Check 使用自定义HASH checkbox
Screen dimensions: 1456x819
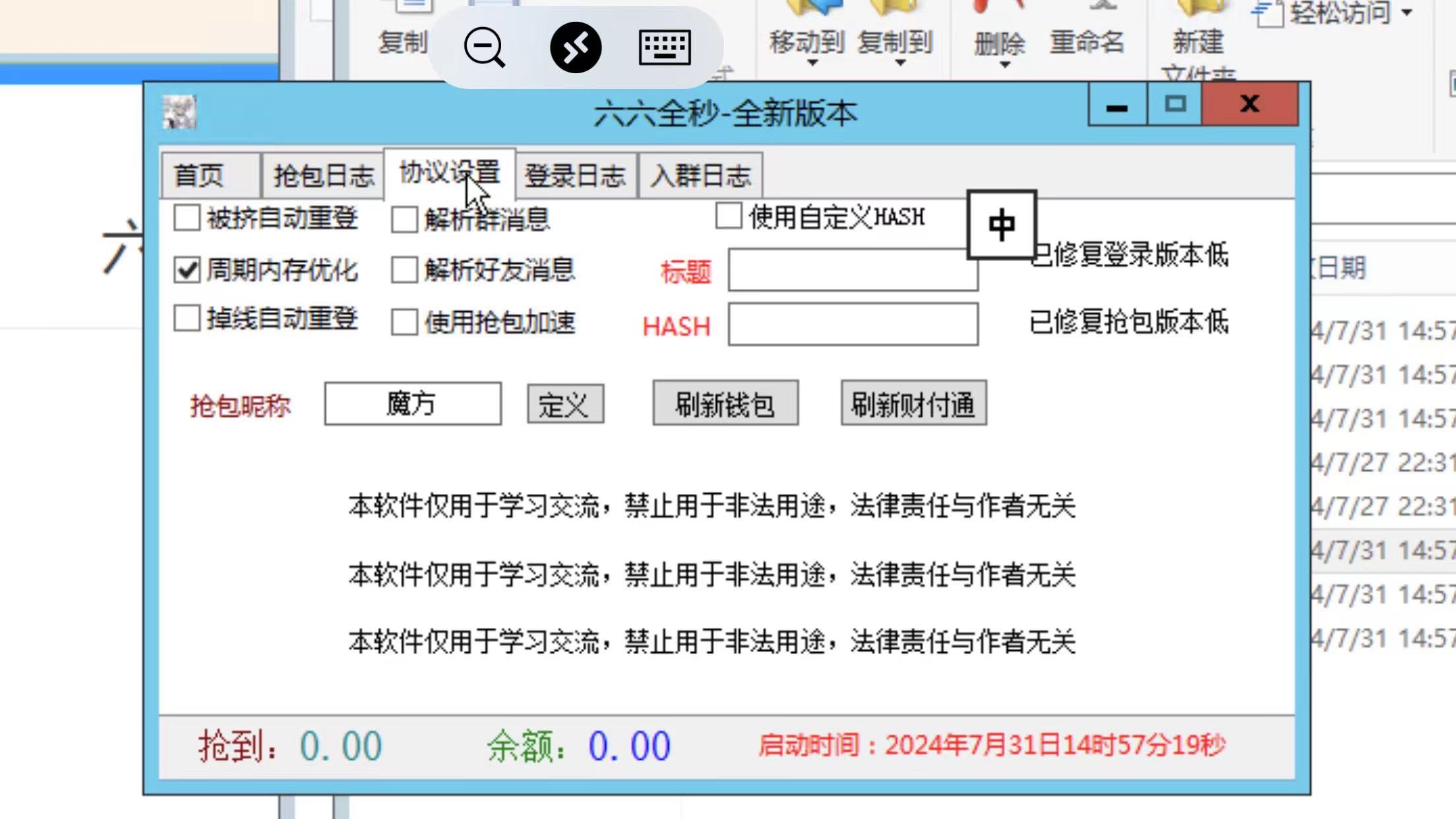point(729,216)
